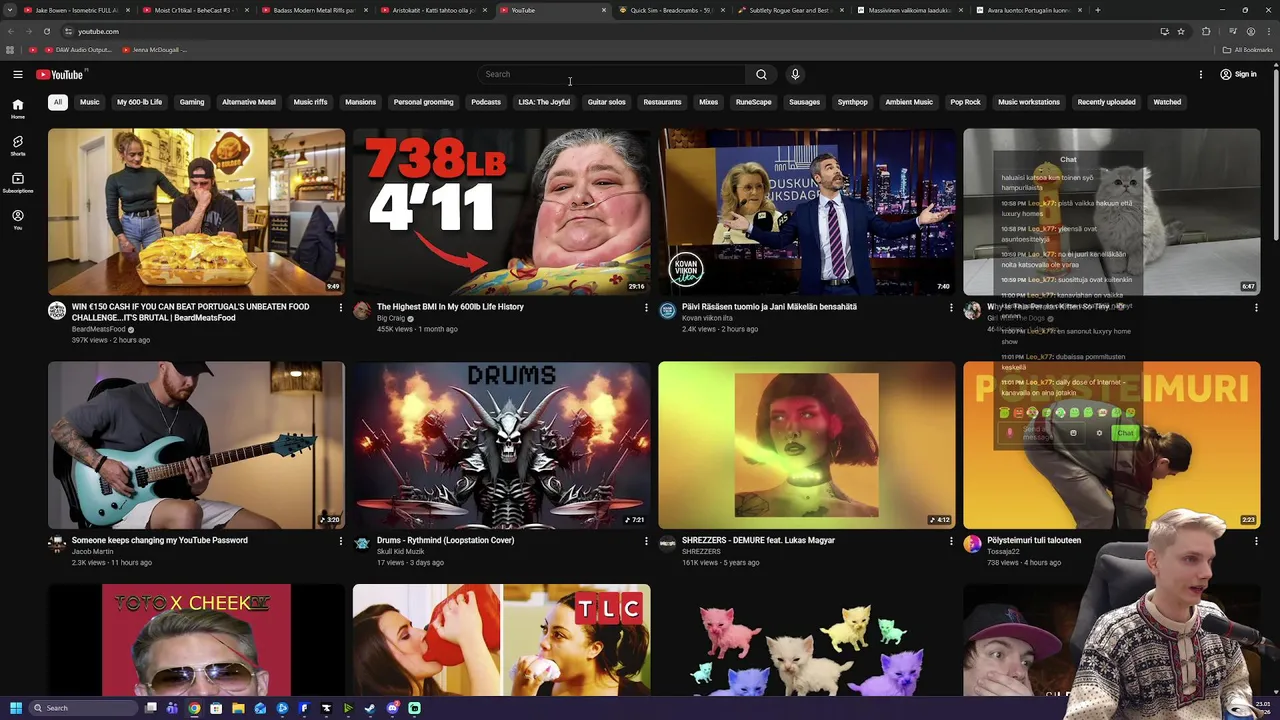Filter feed by RuneScape chip
Viewport: 1280px width, 720px height.
click(754, 102)
